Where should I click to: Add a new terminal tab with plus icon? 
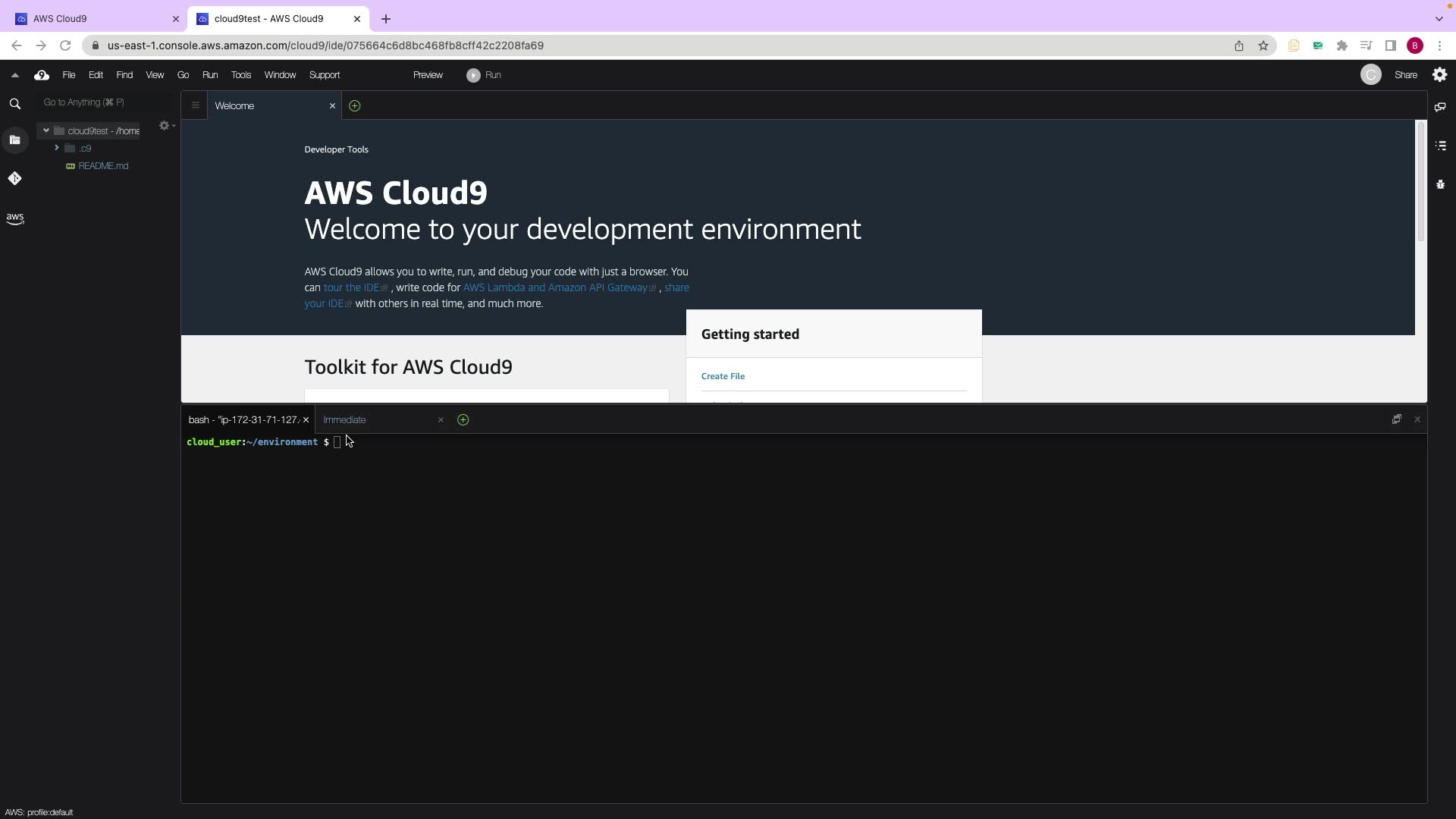click(463, 419)
